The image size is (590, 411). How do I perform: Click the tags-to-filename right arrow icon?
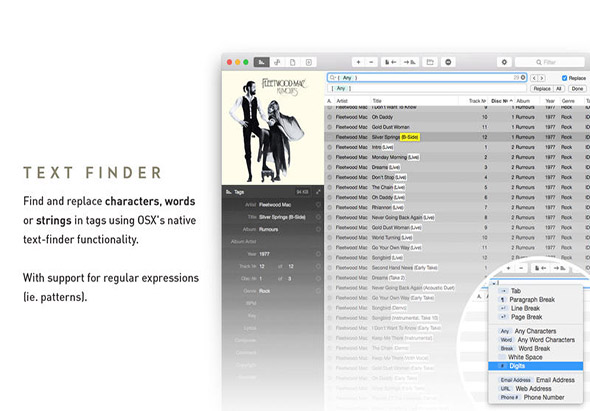point(410,62)
